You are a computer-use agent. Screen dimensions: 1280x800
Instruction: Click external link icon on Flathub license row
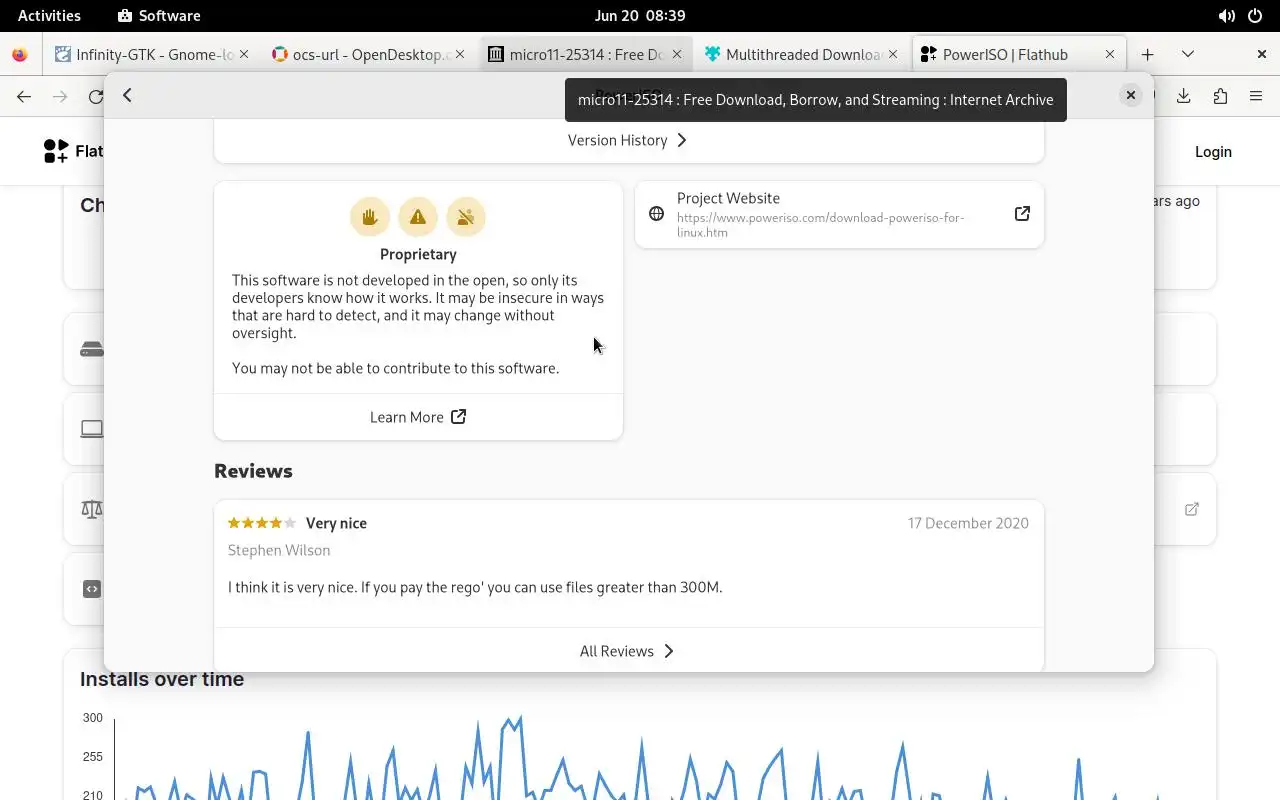click(1192, 509)
